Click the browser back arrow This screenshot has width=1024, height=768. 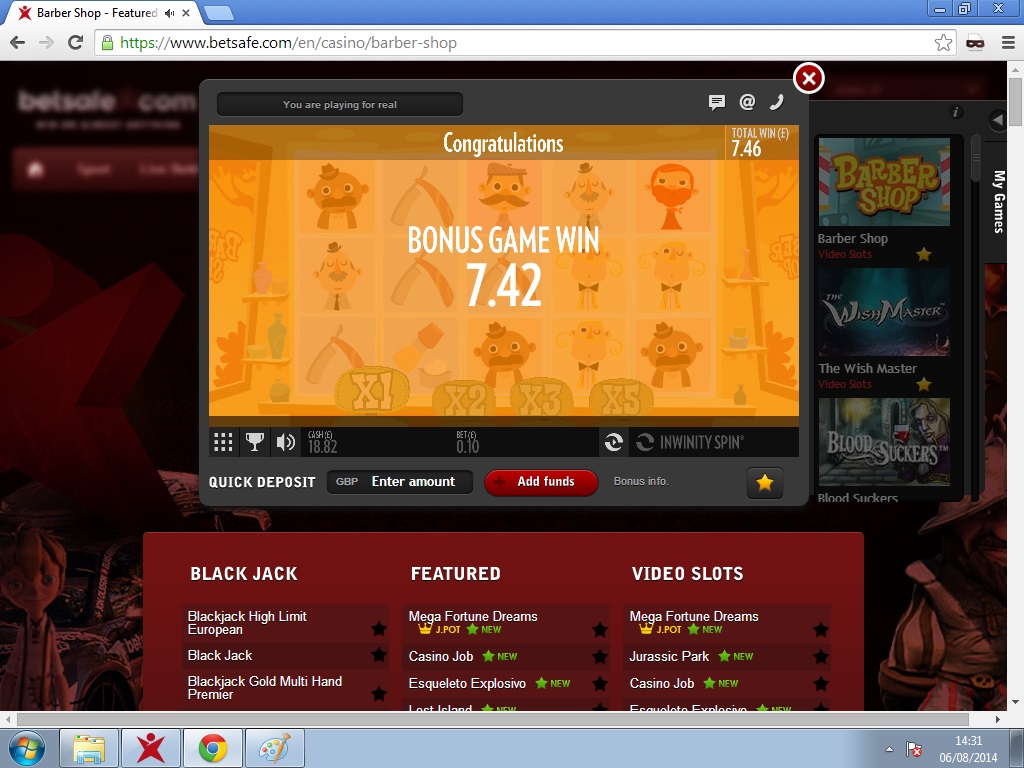18,43
